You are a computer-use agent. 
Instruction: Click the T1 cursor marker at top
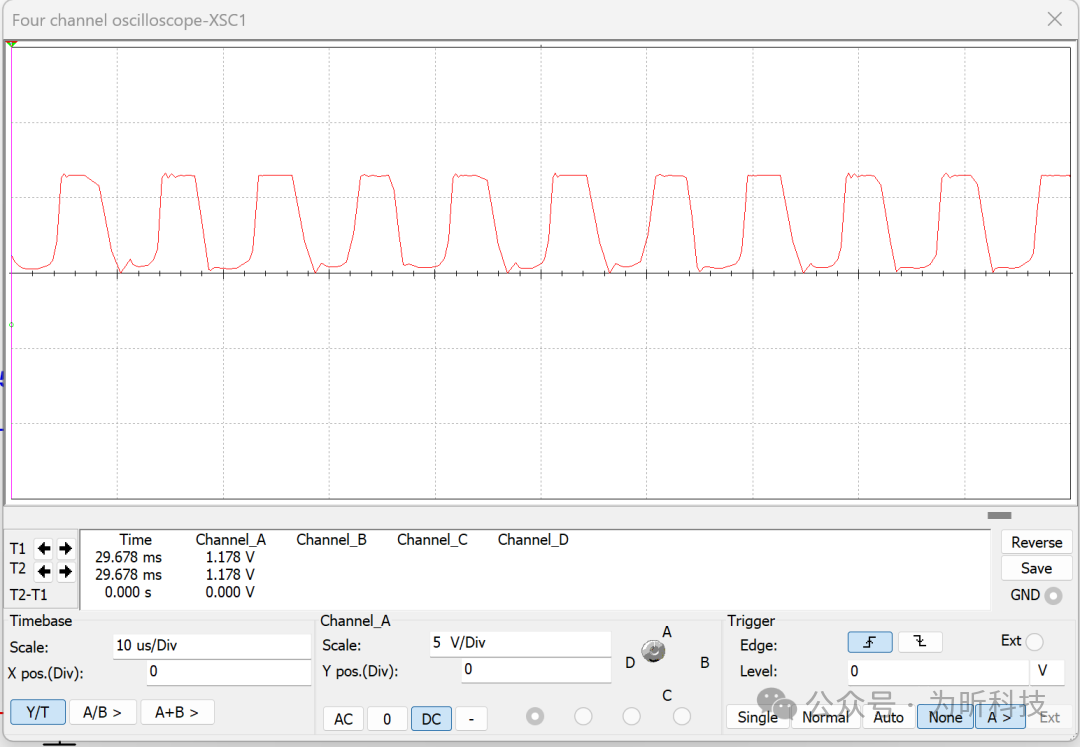pyautogui.click(x=12, y=43)
